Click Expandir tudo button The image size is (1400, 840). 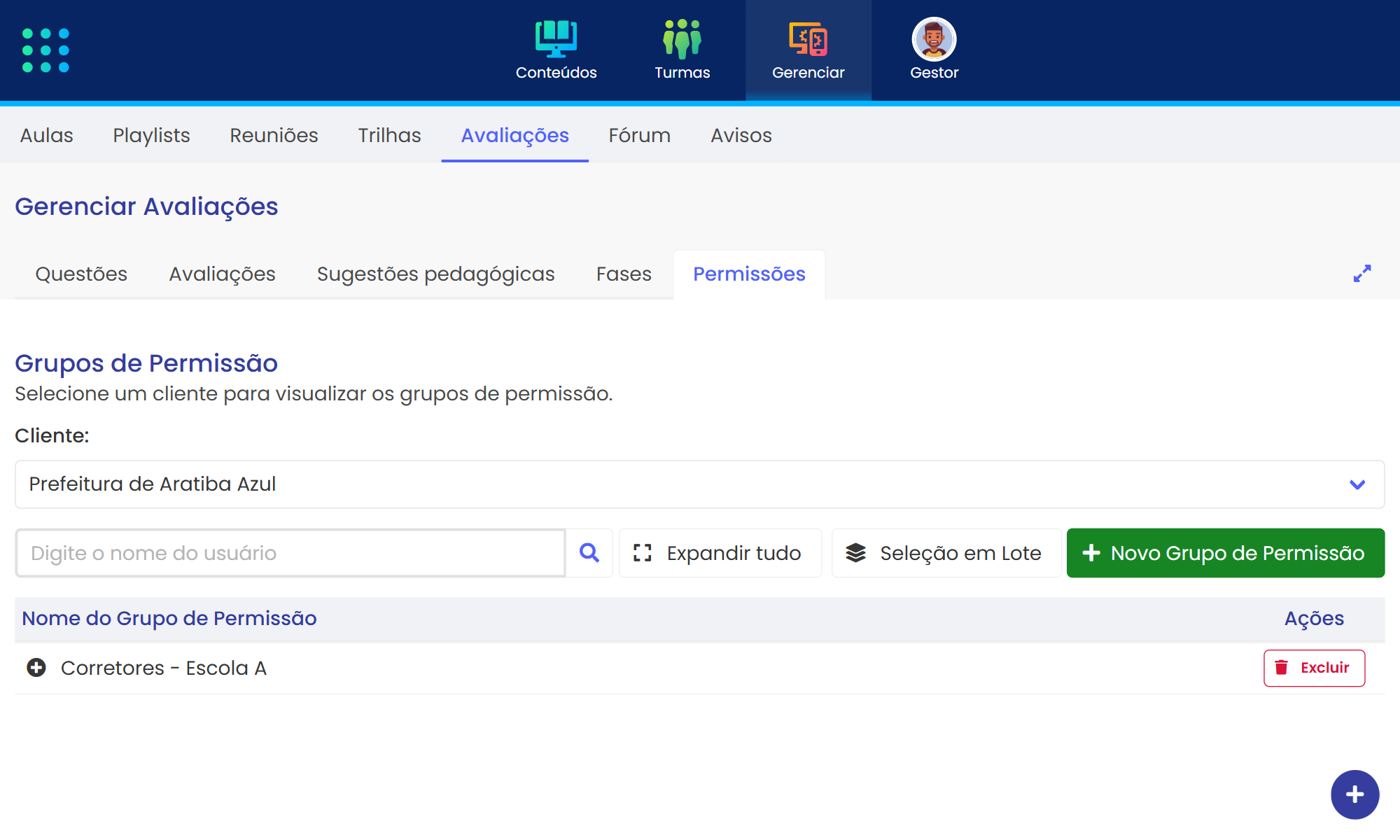point(720,553)
